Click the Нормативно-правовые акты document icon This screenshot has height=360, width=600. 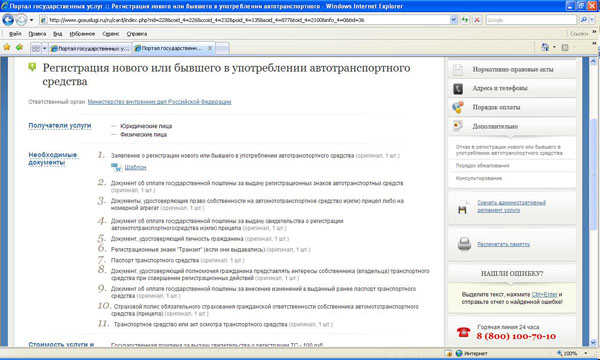point(458,70)
